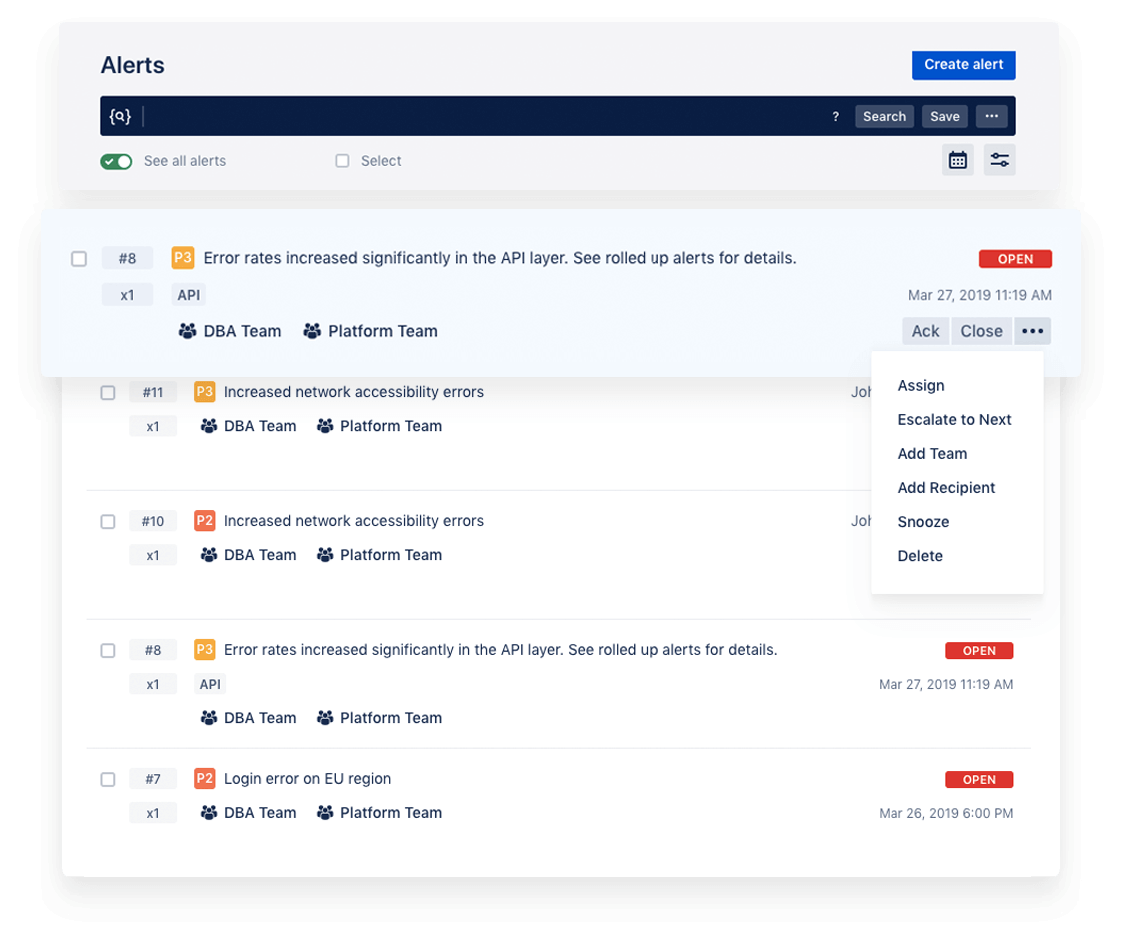Click the DBA Team people icon on alert #8
Viewport: 1125px width, 938px height.
(x=187, y=330)
